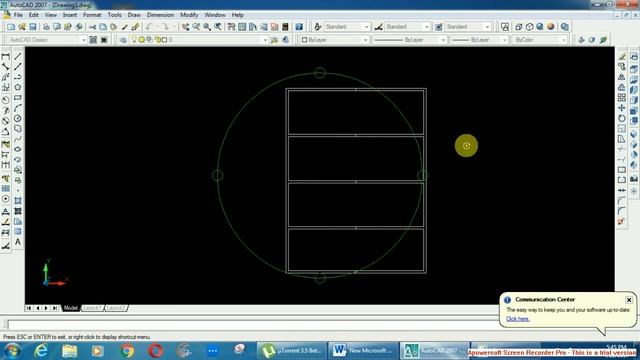Click the Windows Start button
The height and width of the screenshot is (360, 640).
point(12,351)
